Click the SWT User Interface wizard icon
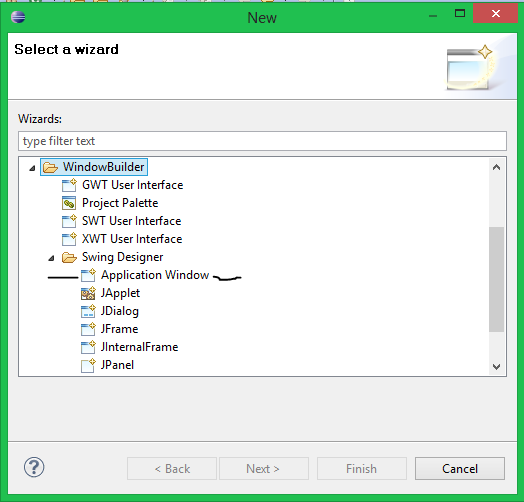This screenshot has width=524, height=502. (x=70, y=221)
